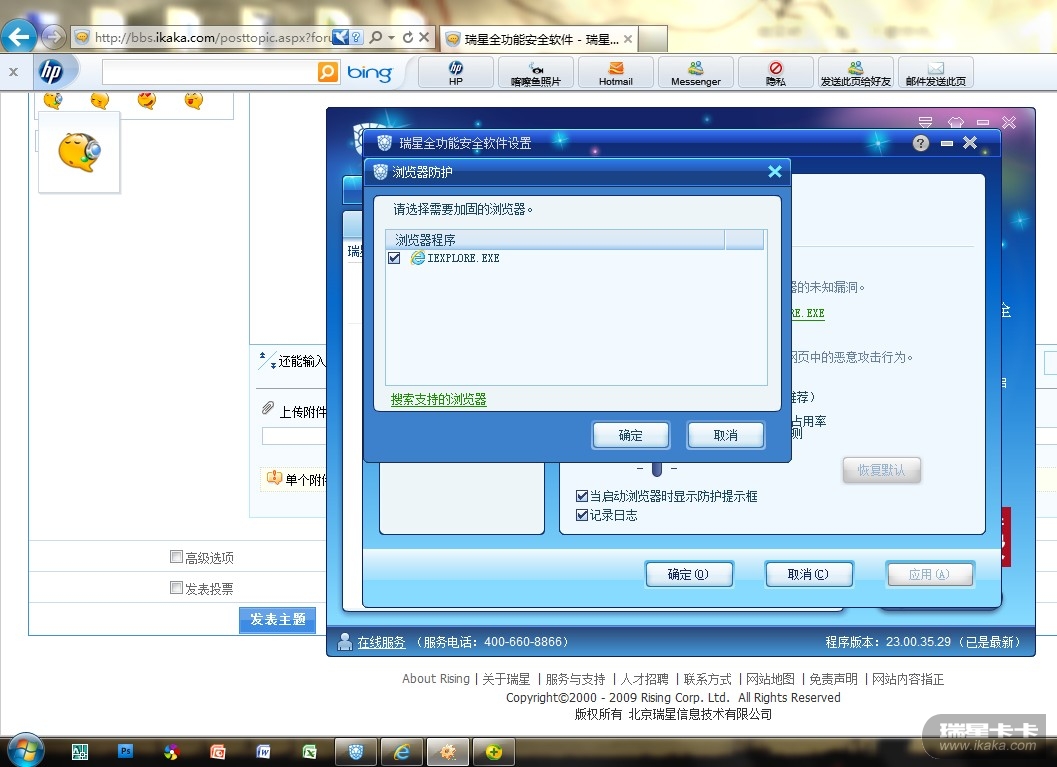
Task: Launch Photoshop from the taskbar
Action: pyautogui.click(x=125, y=751)
